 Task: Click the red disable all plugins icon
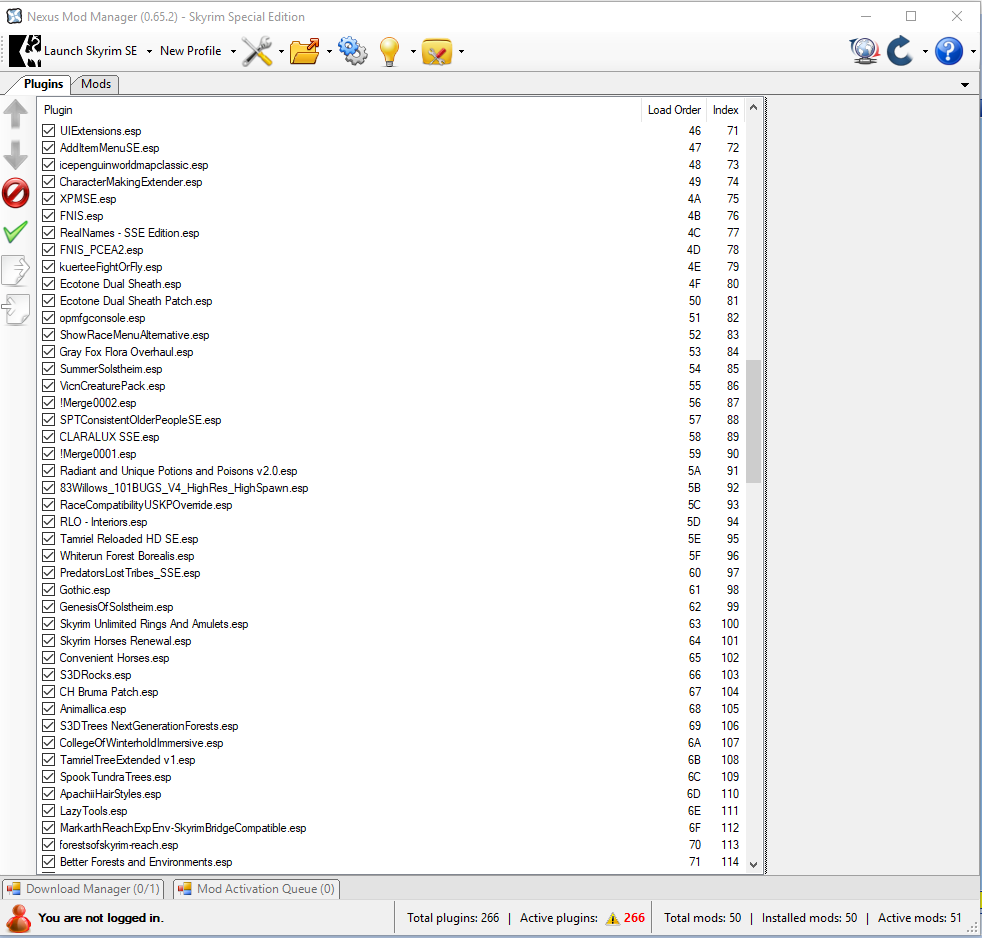pos(16,193)
